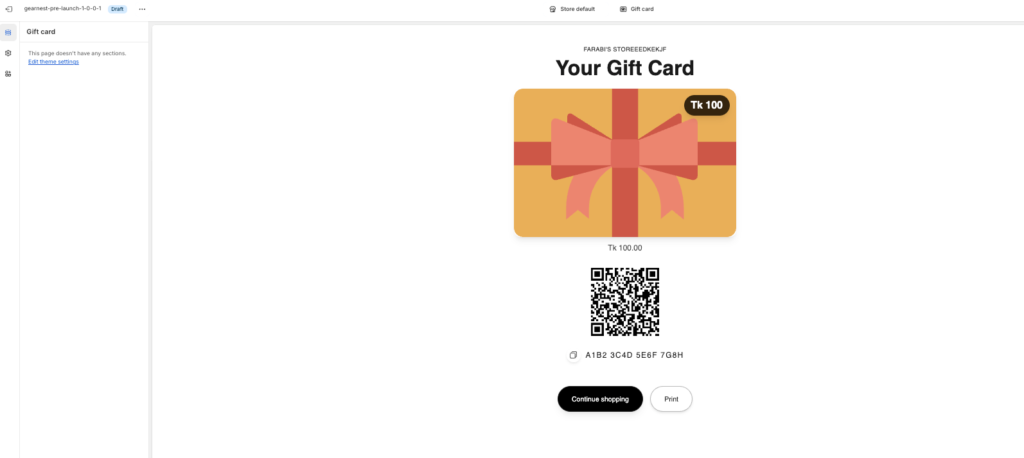Image resolution: width=1024 pixels, height=458 pixels.
Task: Select the Sections icon in left sidebar
Action: pyautogui.click(x=8, y=32)
